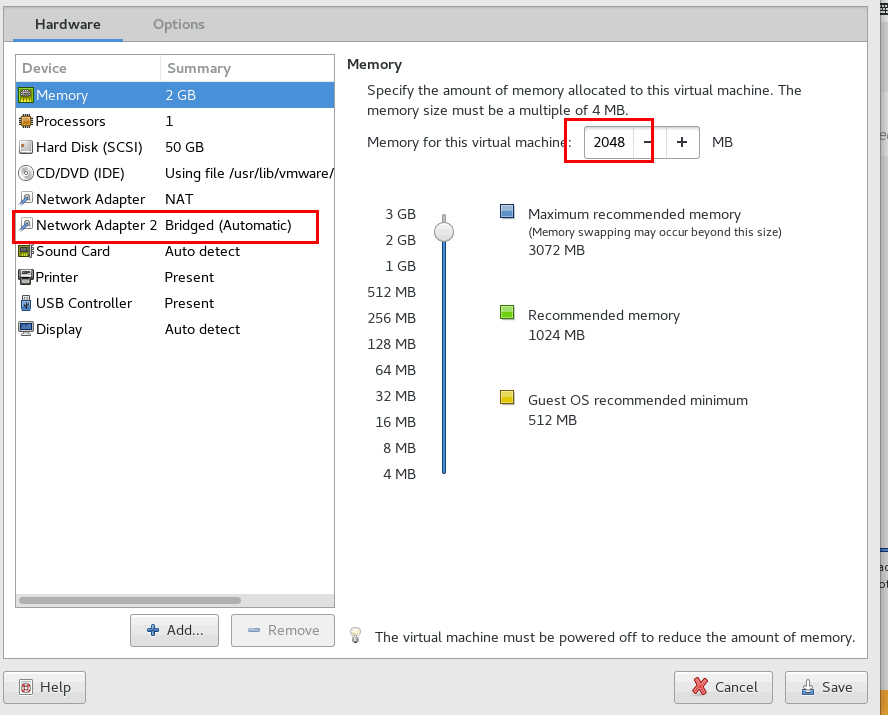Click Add to add new hardware
The height and width of the screenshot is (715, 888).
(x=174, y=630)
